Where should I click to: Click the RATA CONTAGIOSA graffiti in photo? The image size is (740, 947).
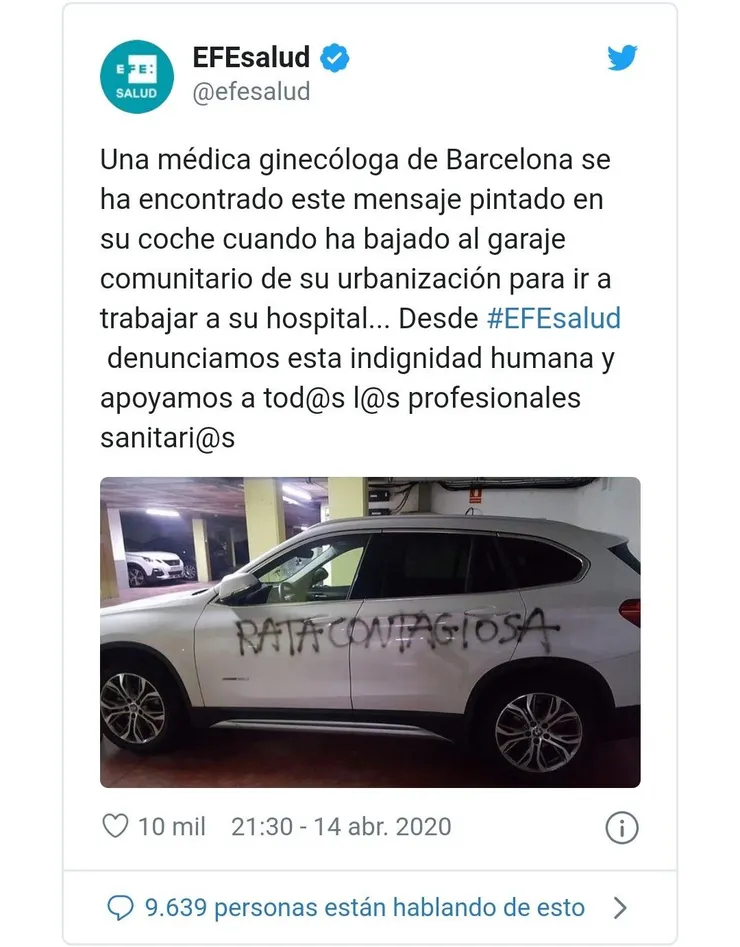(x=396, y=631)
